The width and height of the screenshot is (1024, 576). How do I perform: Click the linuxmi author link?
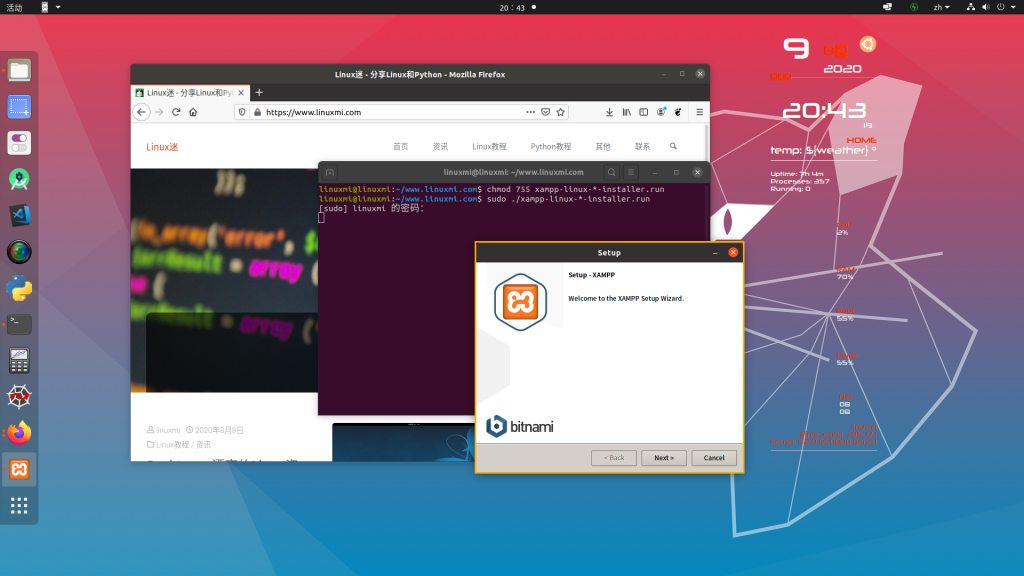tap(168, 430)
